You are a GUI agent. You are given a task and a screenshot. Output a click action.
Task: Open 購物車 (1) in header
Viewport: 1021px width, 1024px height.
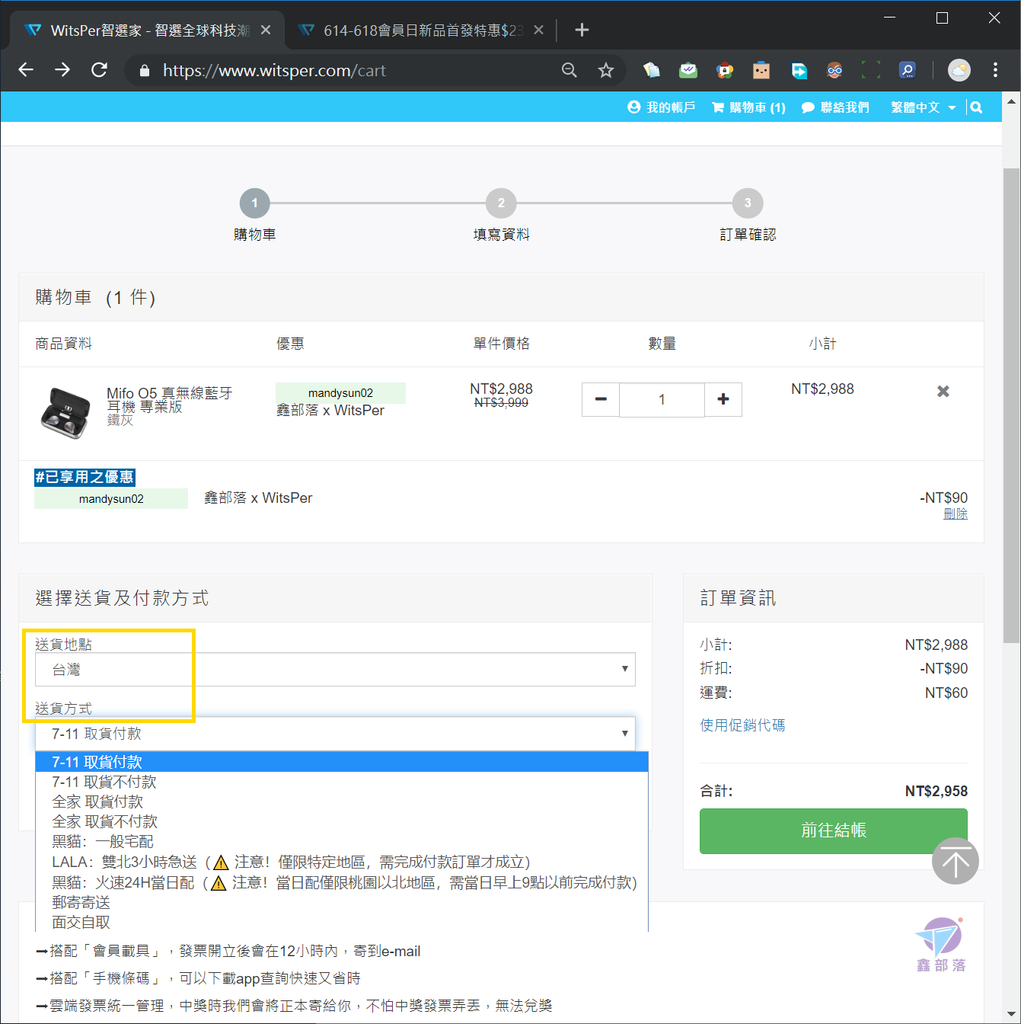(x=749, y=107)
